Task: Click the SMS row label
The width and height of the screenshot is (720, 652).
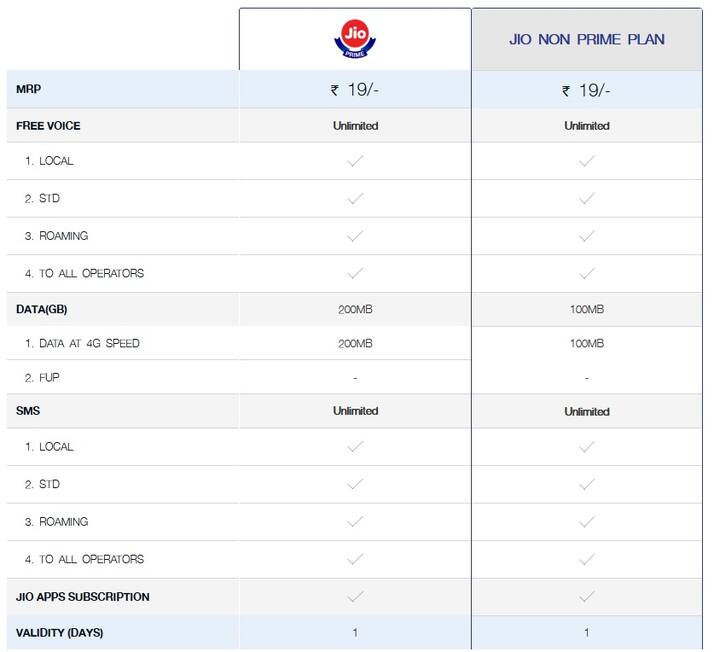Action: tap(28, 411)
